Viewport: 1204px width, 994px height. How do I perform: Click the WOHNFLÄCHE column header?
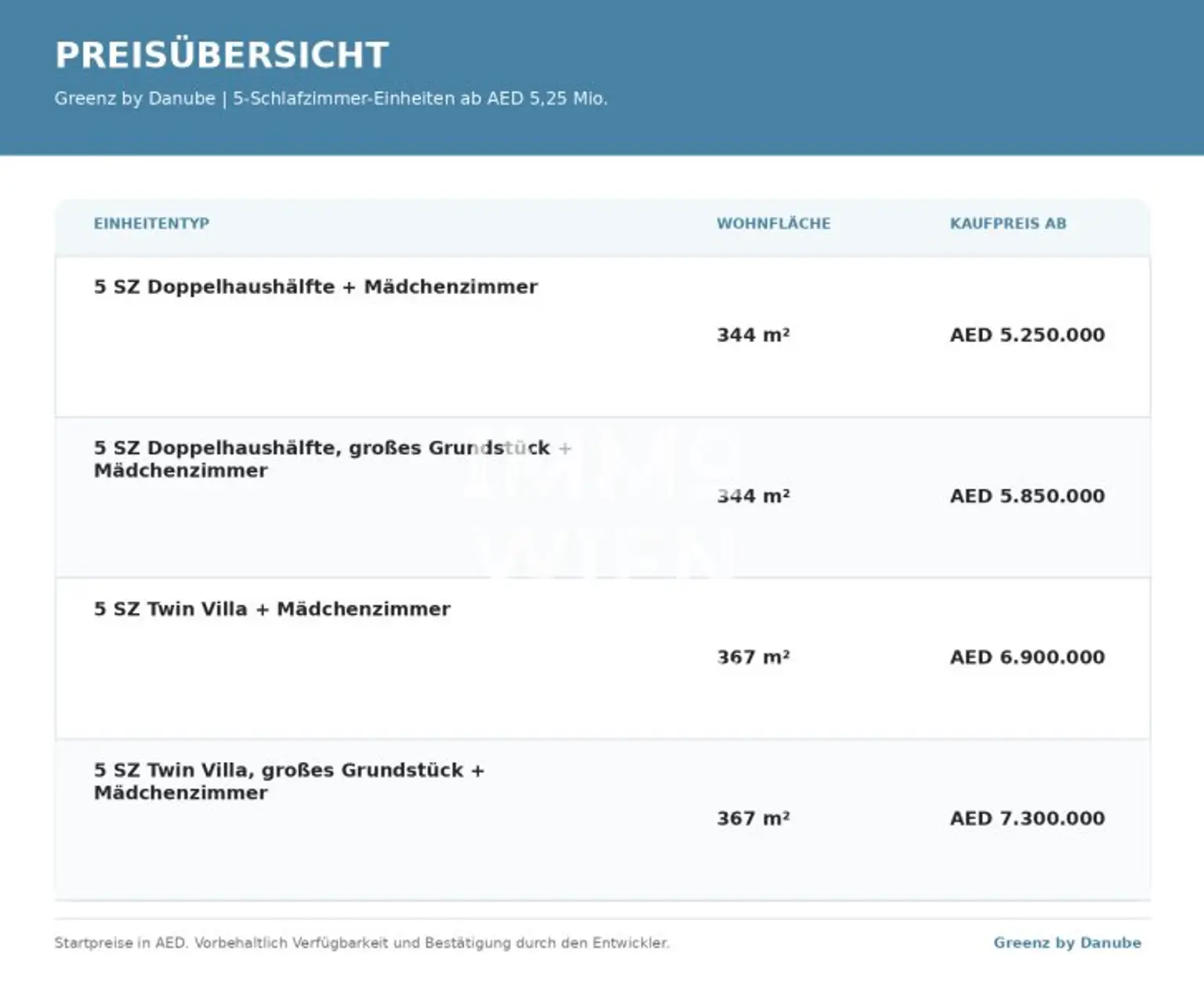(773, 223)
